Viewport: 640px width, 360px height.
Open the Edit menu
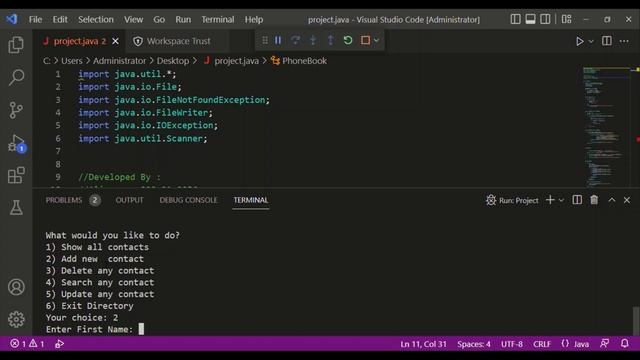coord(60,20)
